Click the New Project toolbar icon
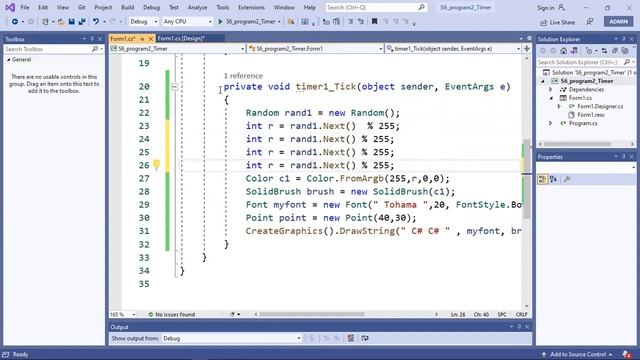The width and height of the screenshot is (640, 360). click(x=45, y=22)
